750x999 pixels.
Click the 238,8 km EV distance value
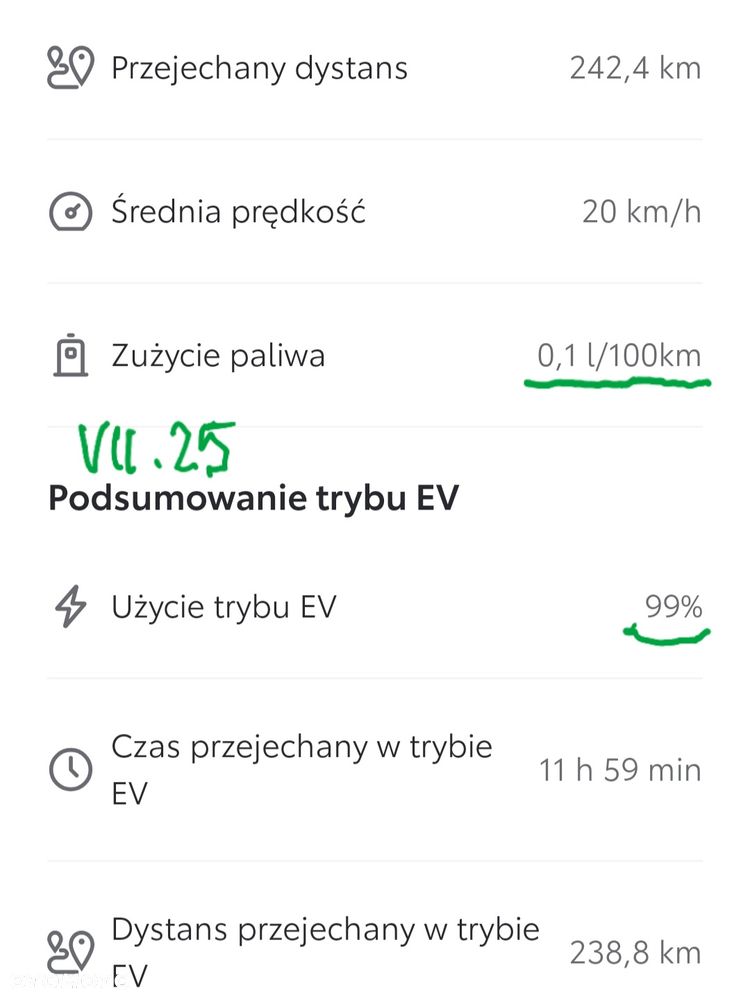point(635,953)
